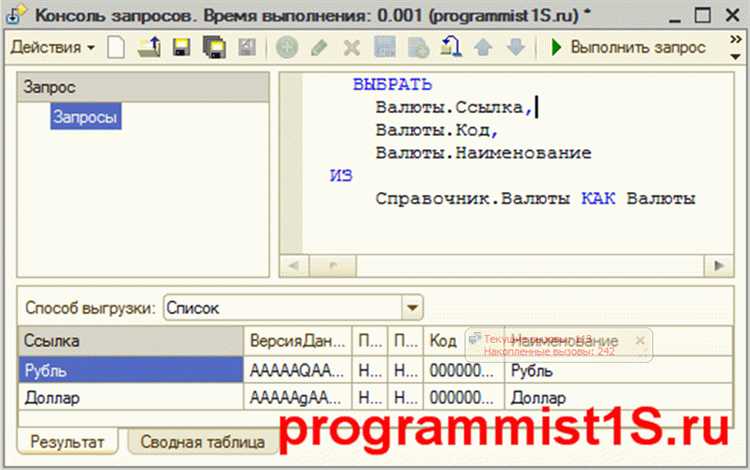Click the ВерсияДан... column header

tap(298, 341)
